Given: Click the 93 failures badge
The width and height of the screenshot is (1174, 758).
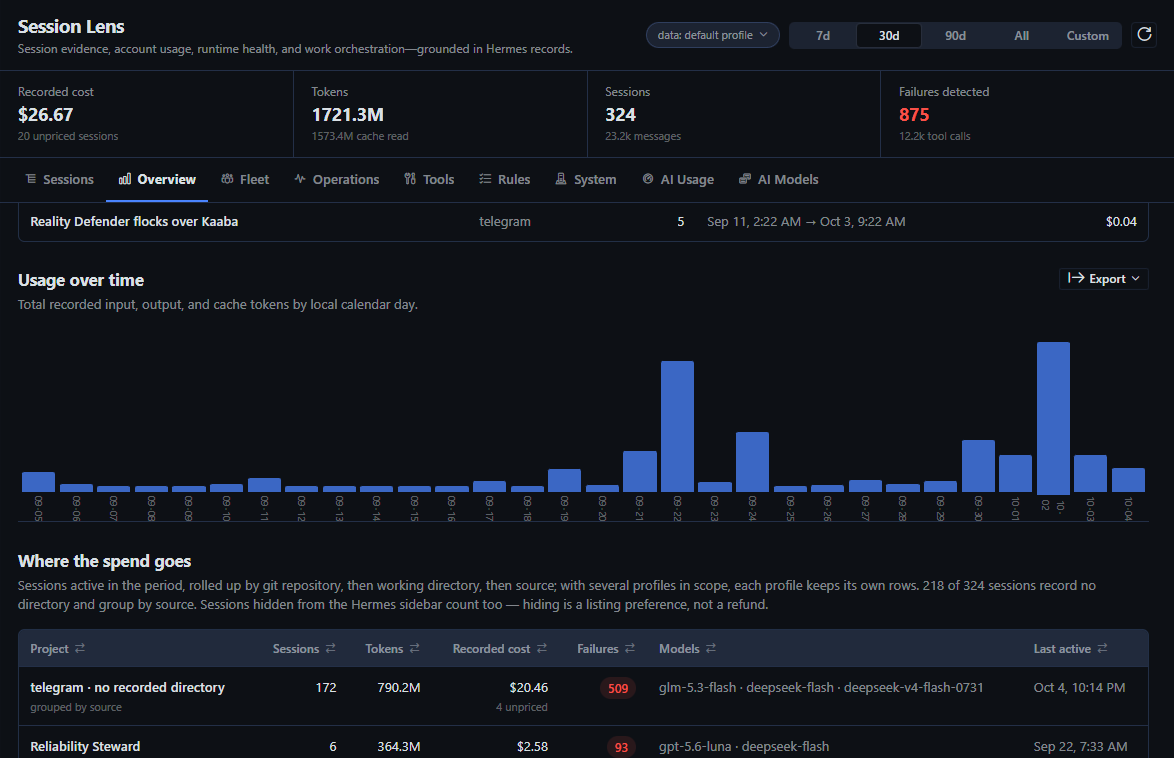Looking at the screenshot, I should (x=621, y=747).
